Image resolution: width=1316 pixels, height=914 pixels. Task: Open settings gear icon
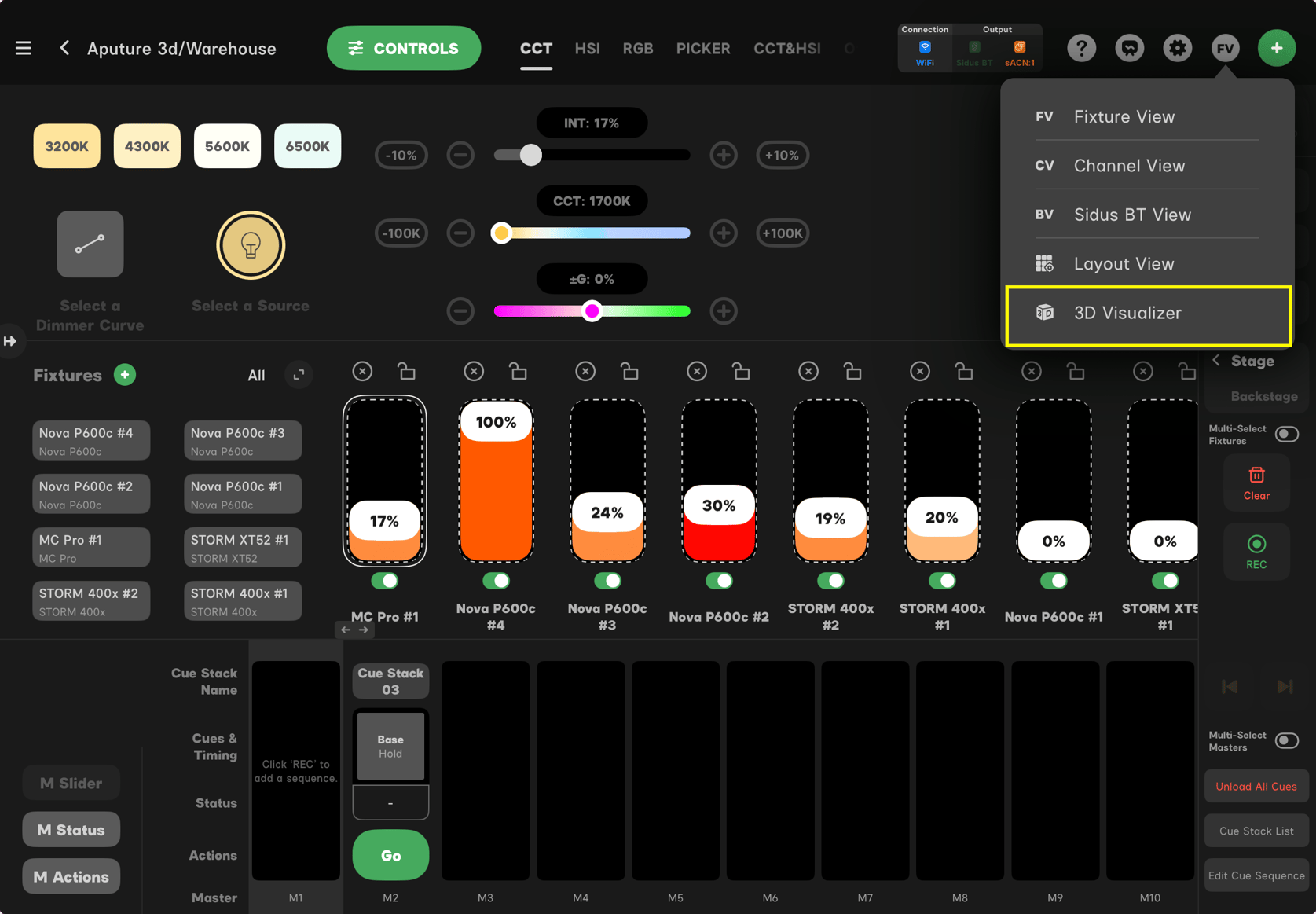pos(1177,48)
